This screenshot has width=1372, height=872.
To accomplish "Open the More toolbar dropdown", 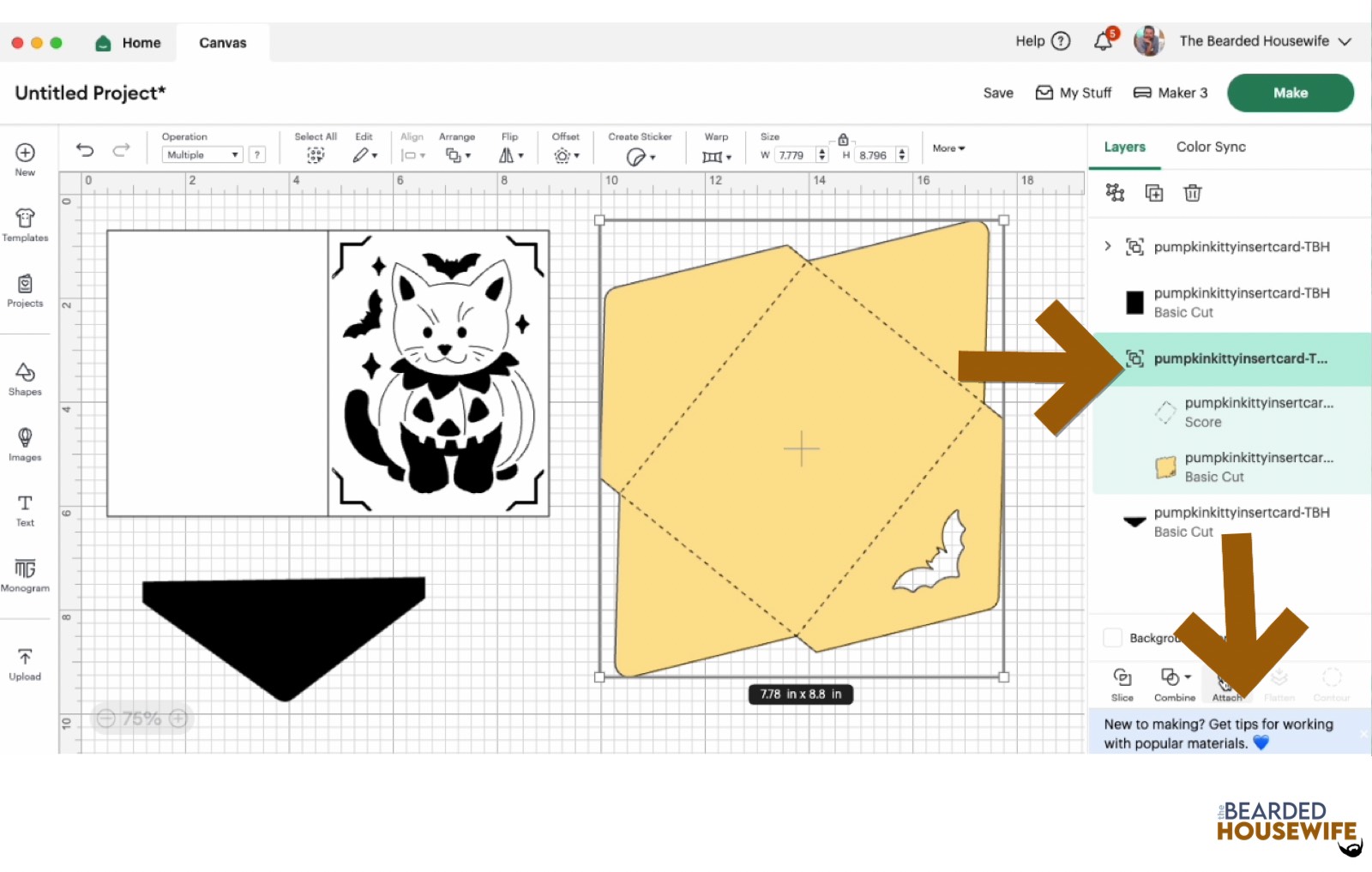I will click(948, 148).
